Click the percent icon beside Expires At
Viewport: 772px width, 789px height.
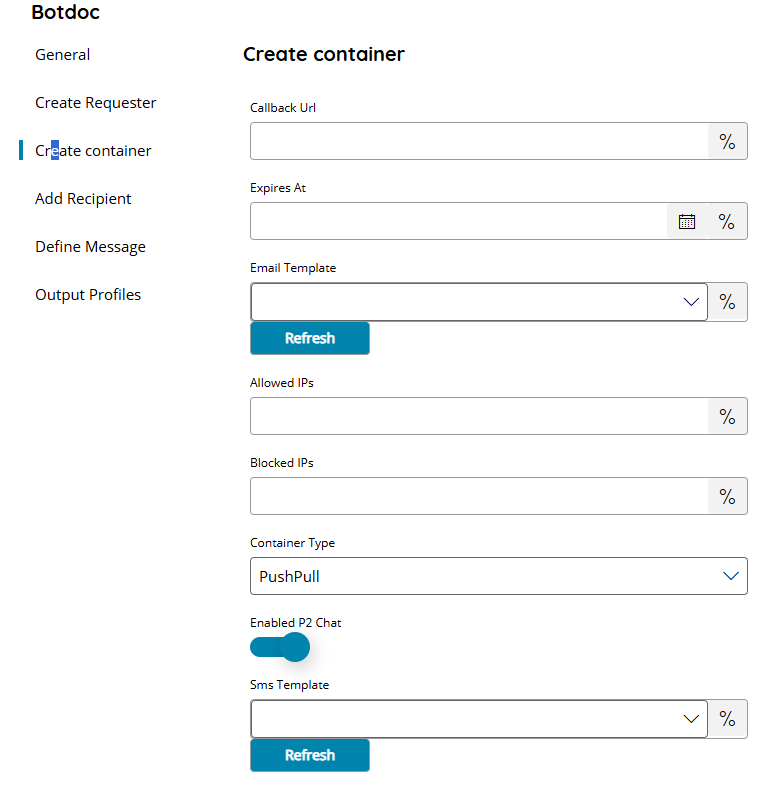point(727,221)
